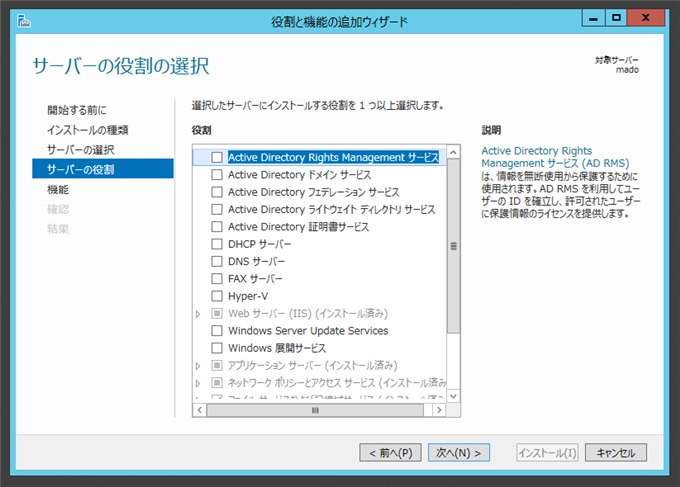Expand the Web サーバー (IIS) tree node
The height and width of the screenshot is (487, 680).
[198, 314]
